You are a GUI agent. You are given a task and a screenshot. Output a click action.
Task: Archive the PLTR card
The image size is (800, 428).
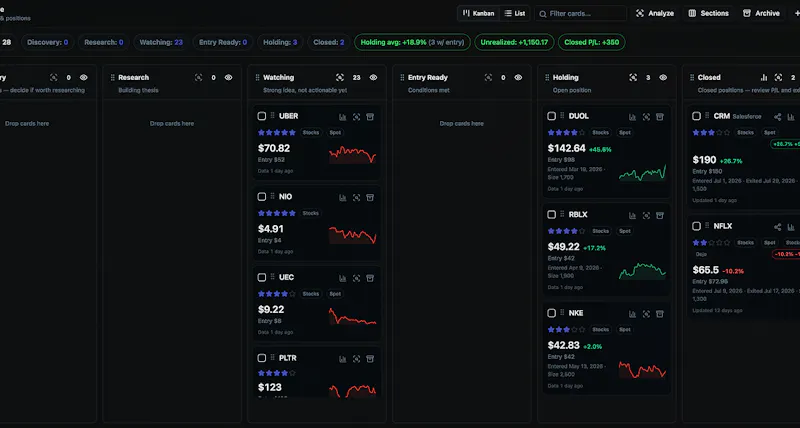(370, 359)
